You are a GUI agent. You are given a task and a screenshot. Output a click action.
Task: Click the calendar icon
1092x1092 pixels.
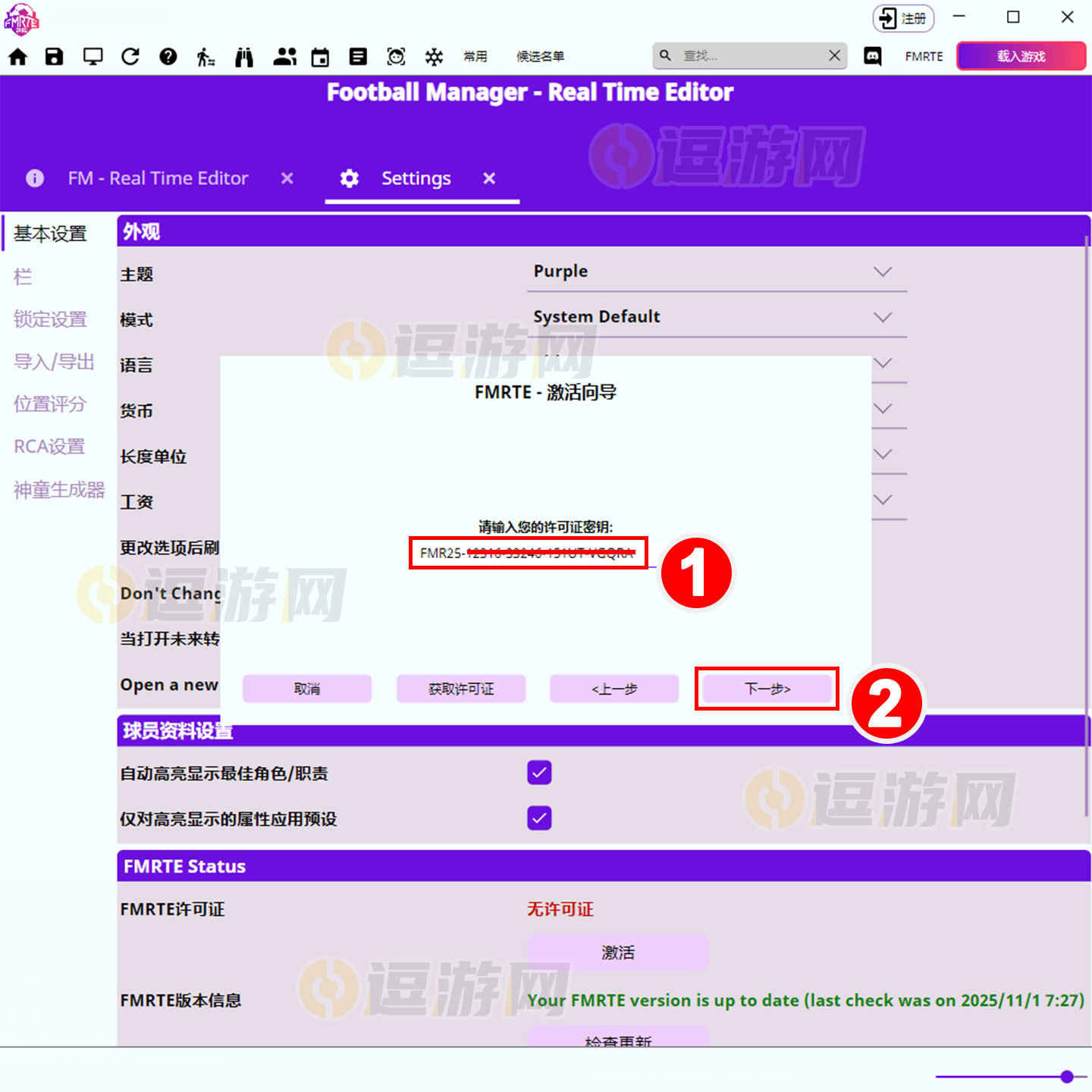tap(321, 56)
